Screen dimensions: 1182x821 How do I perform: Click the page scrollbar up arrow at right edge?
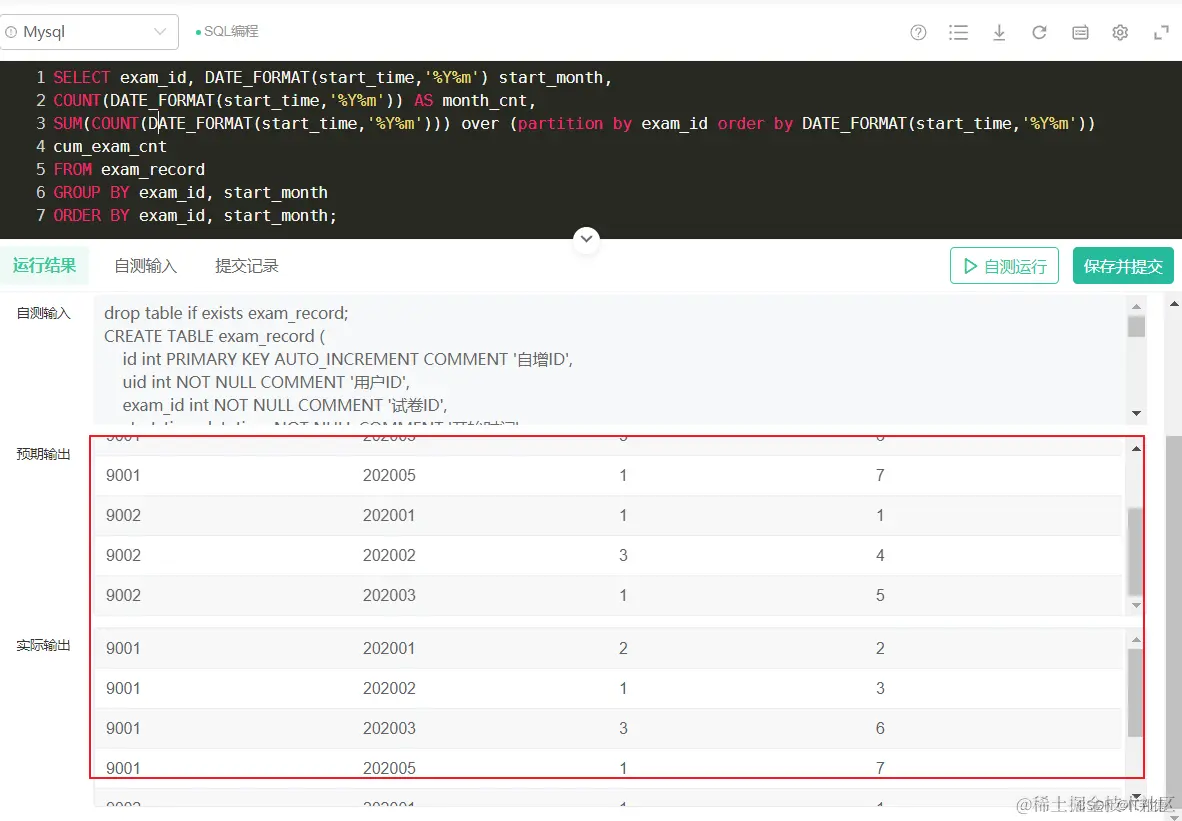(1174, 303)
